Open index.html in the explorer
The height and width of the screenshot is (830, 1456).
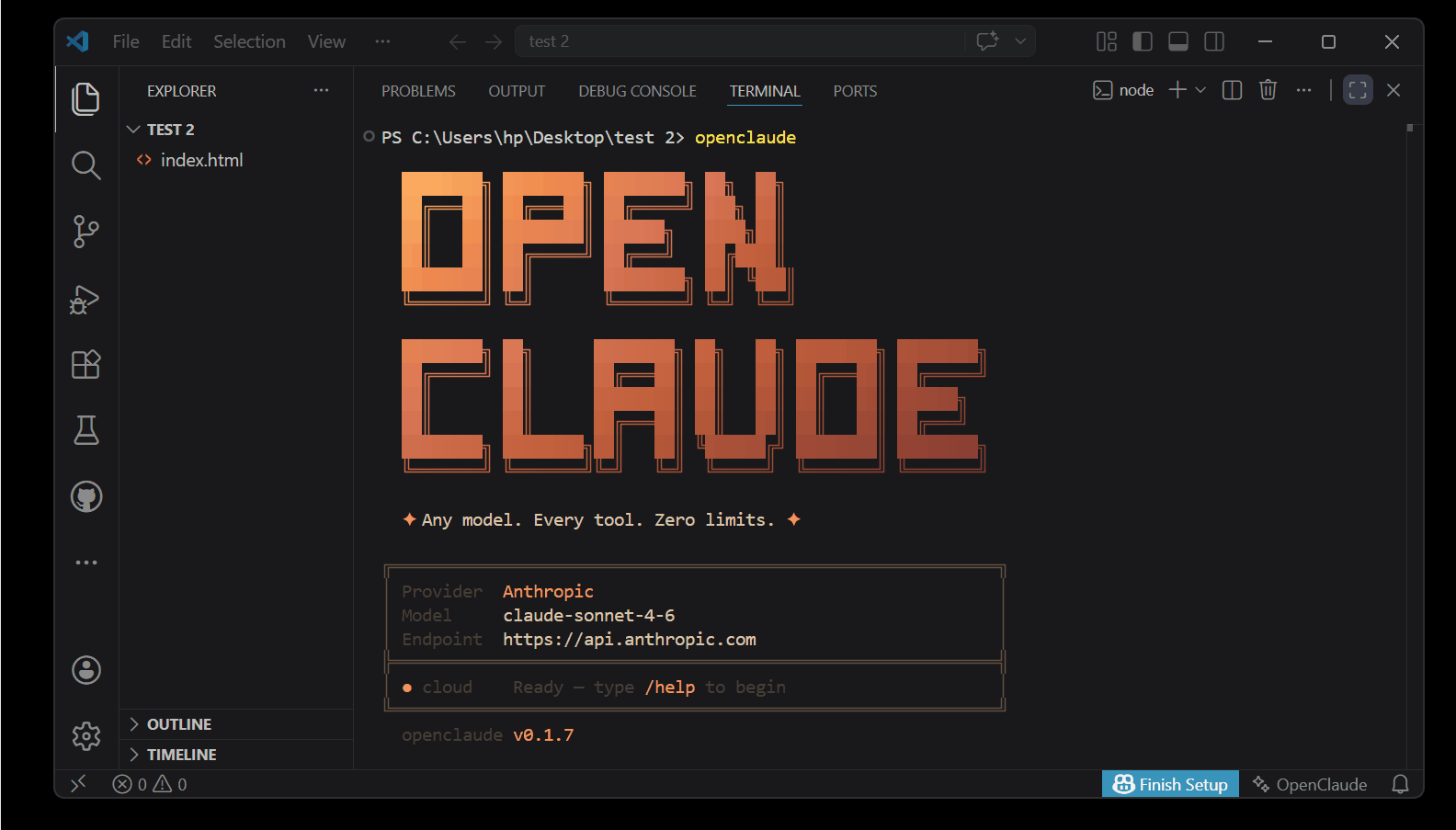pyautogui.click(x=201, y=160)
